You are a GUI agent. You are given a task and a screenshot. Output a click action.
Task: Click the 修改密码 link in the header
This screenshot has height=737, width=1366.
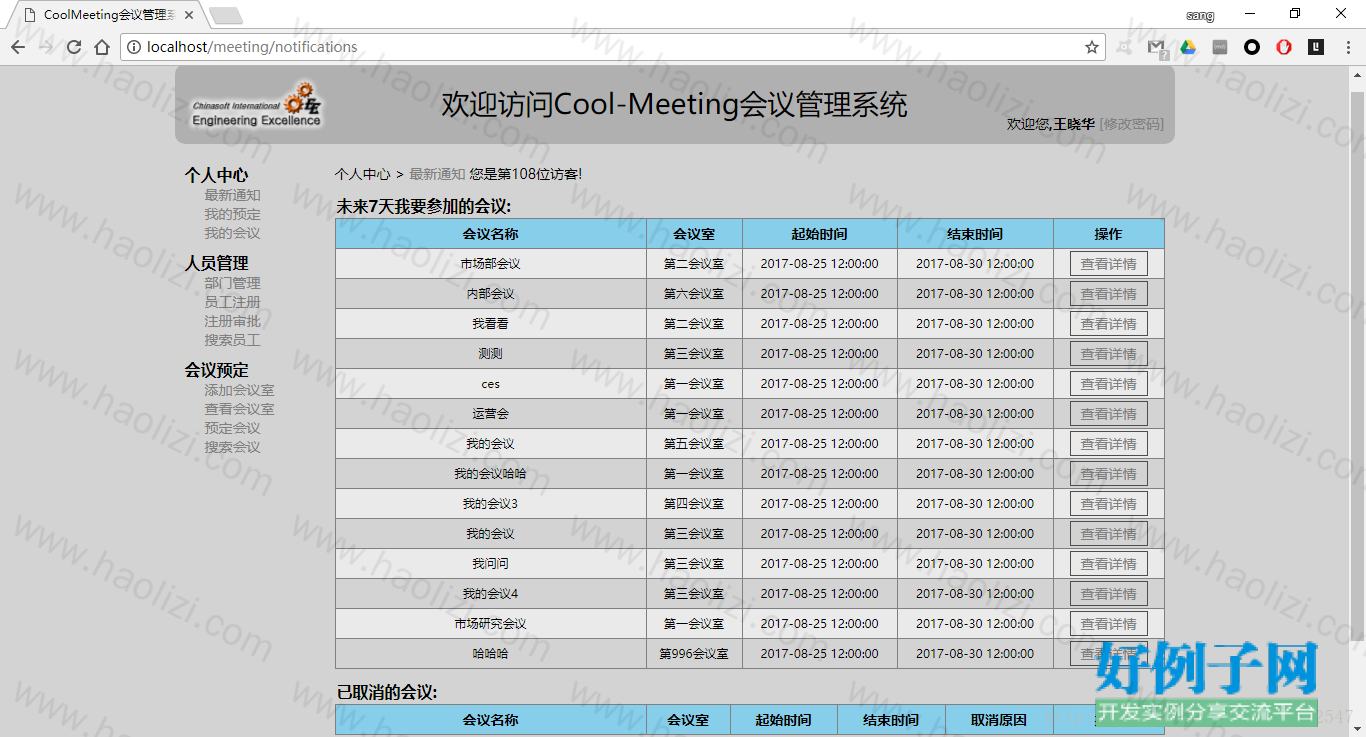tap(1131, 124)
